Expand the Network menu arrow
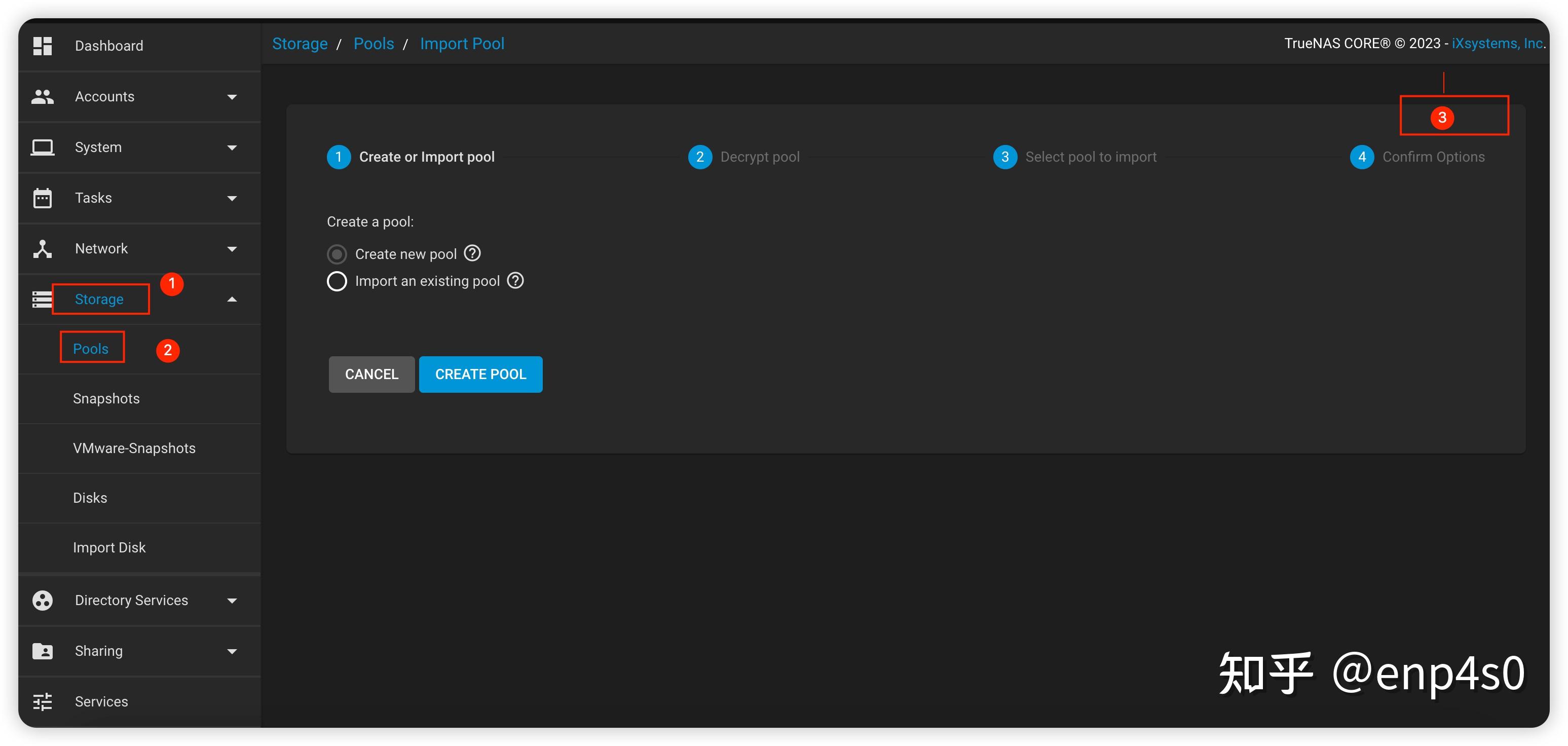This screenshot has height=746, width=1568. 231,249
